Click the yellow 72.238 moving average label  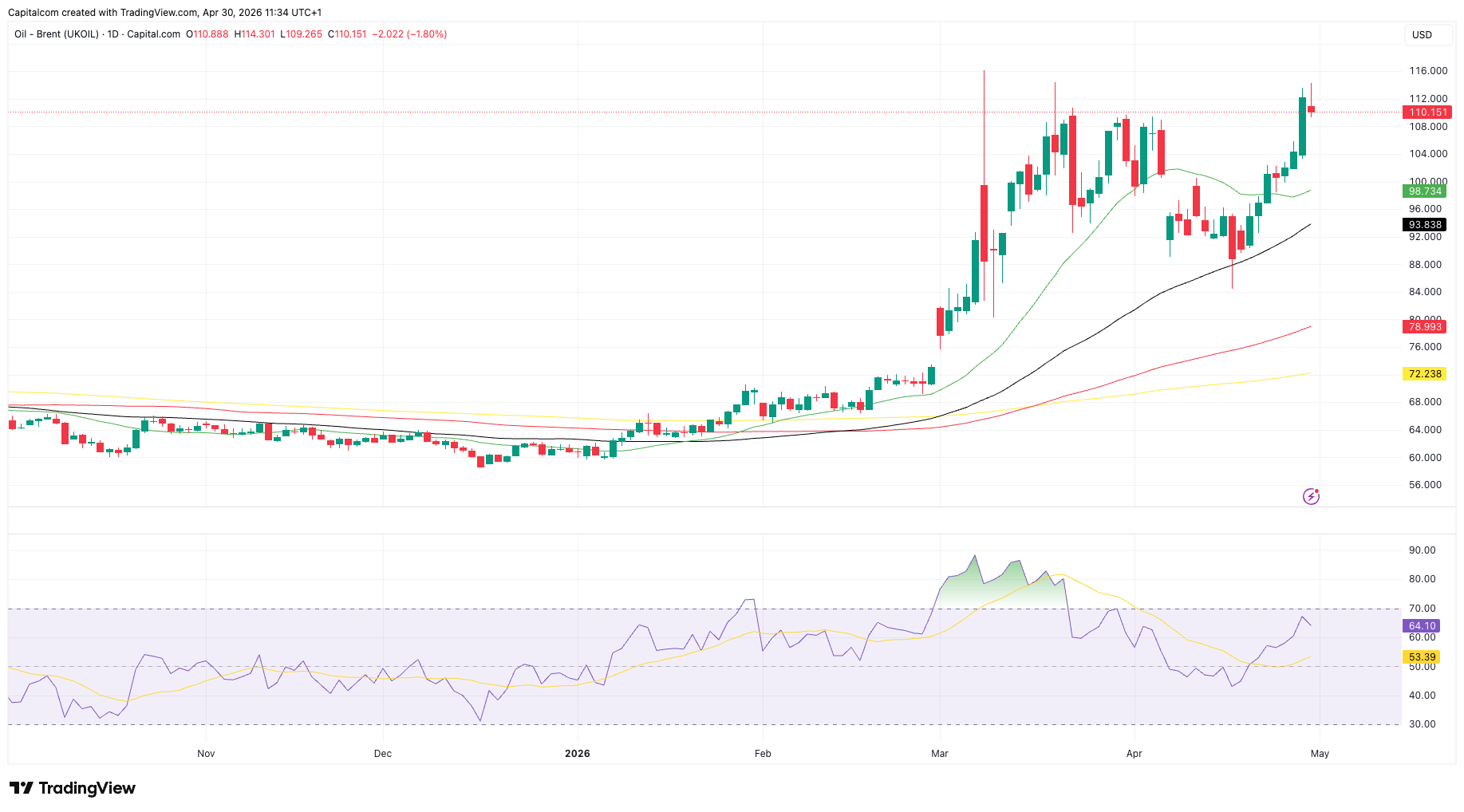coord(1425,374)
